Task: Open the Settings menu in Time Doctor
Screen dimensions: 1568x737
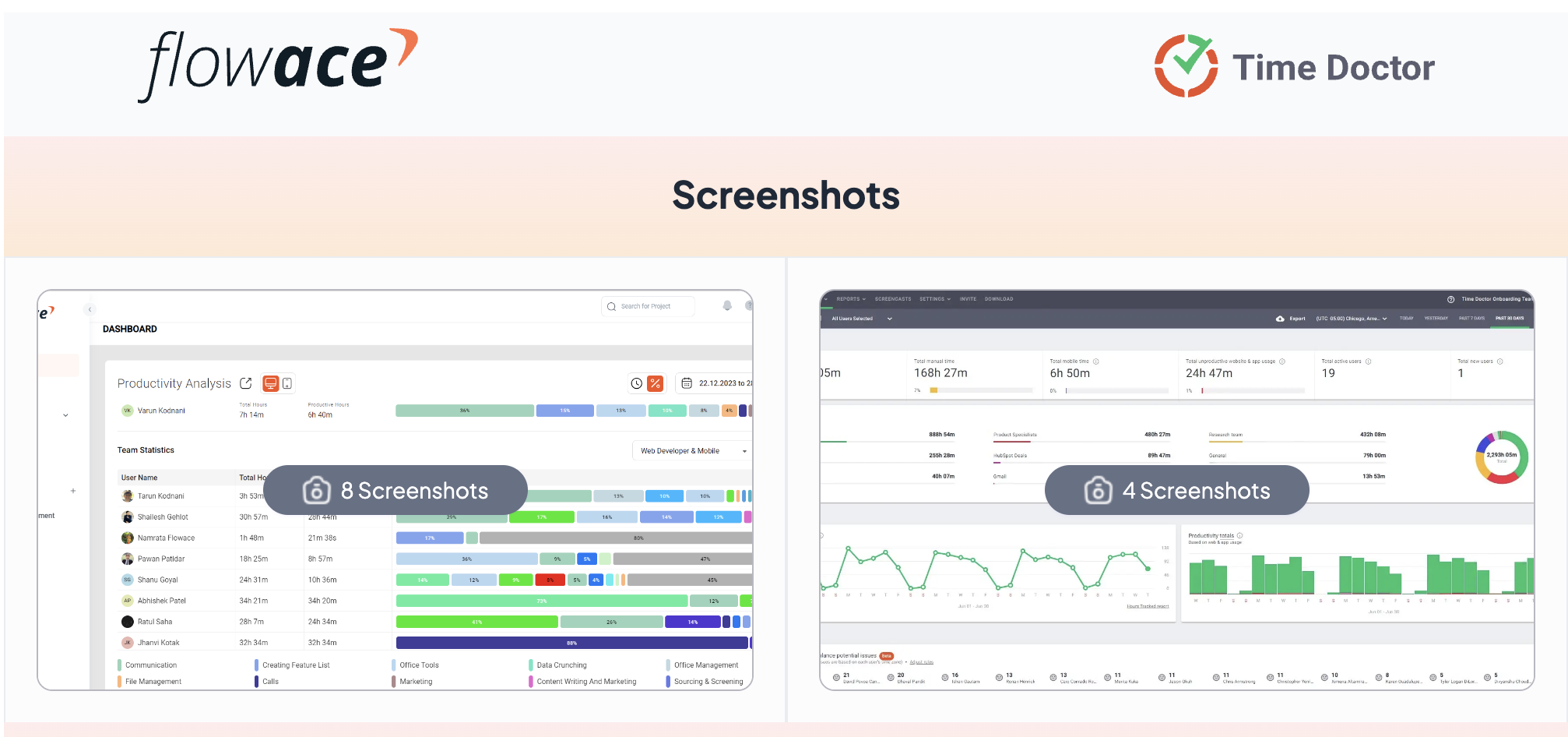Action: [935, 299]
